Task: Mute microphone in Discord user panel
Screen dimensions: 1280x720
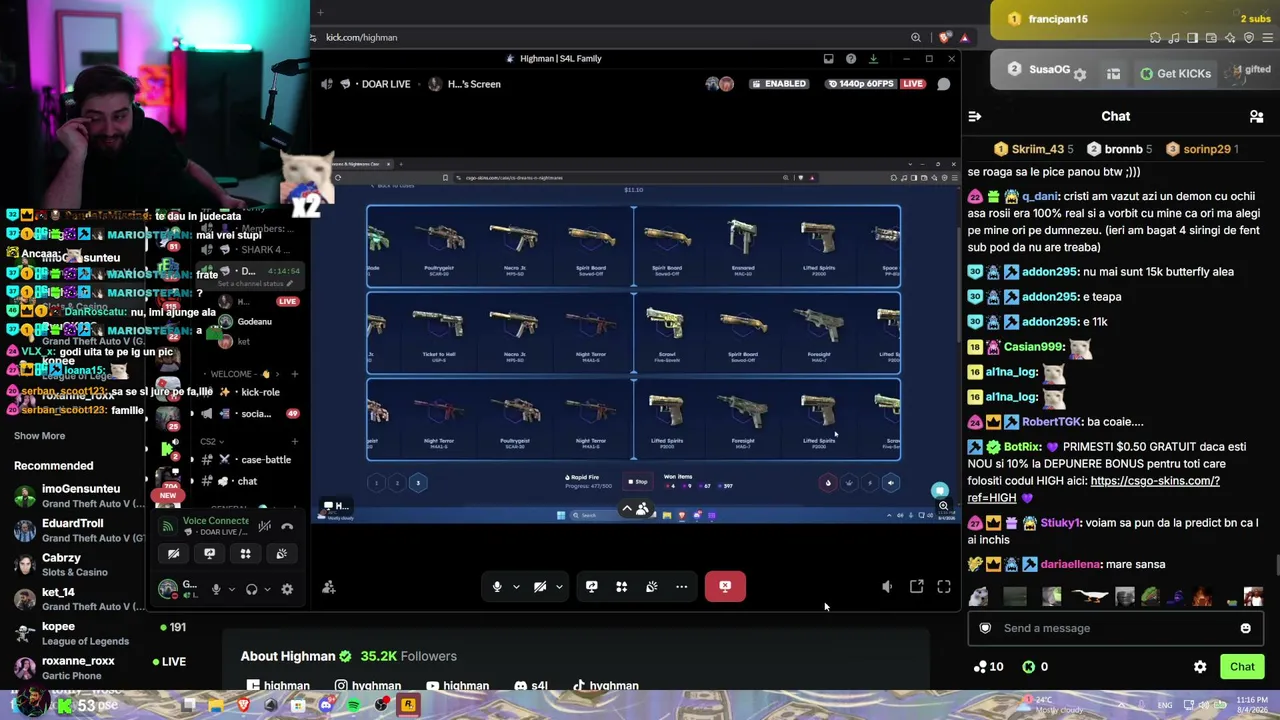Action: (x=216, y=589)
